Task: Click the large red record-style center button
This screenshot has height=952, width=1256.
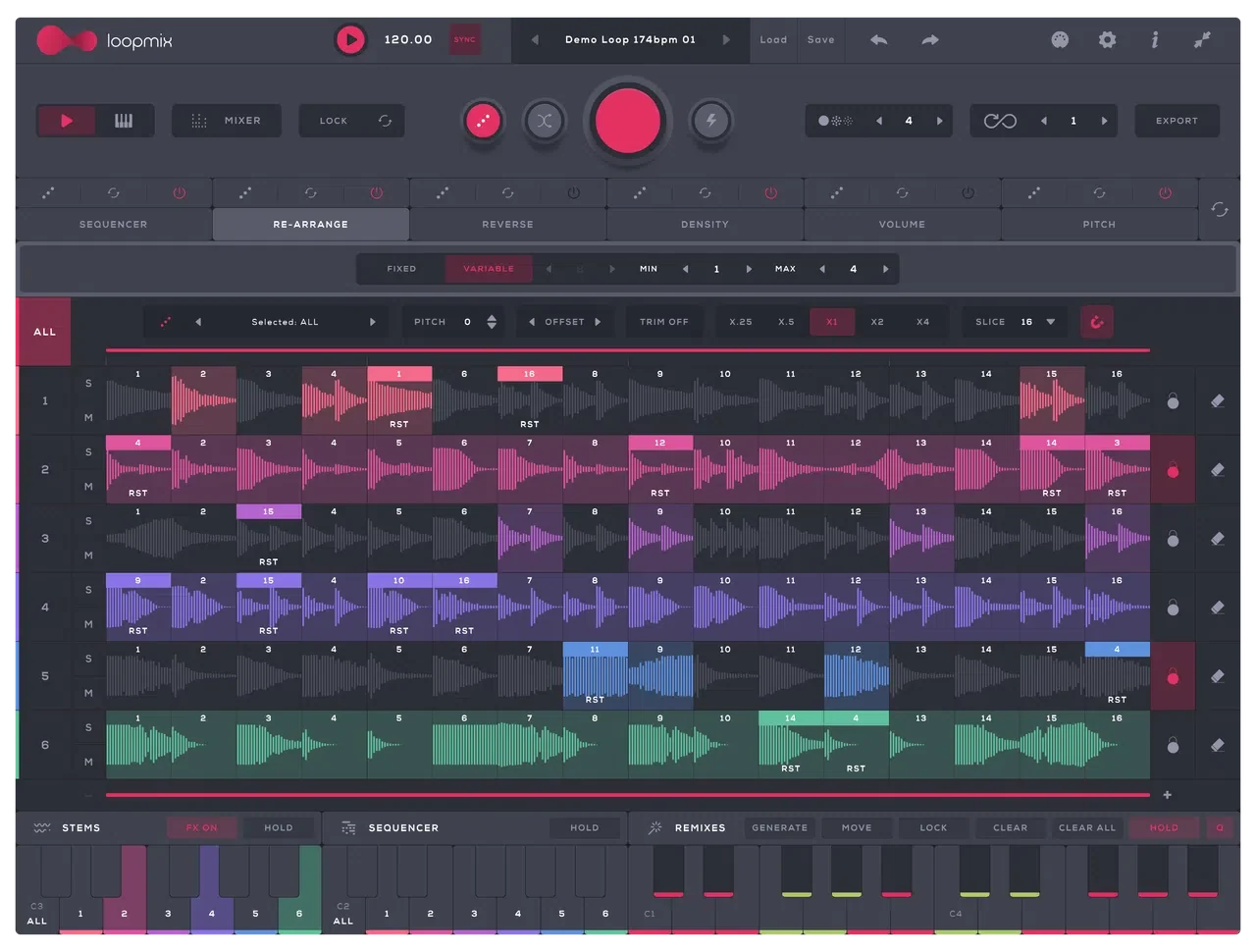Action: [x=628, y=121]
